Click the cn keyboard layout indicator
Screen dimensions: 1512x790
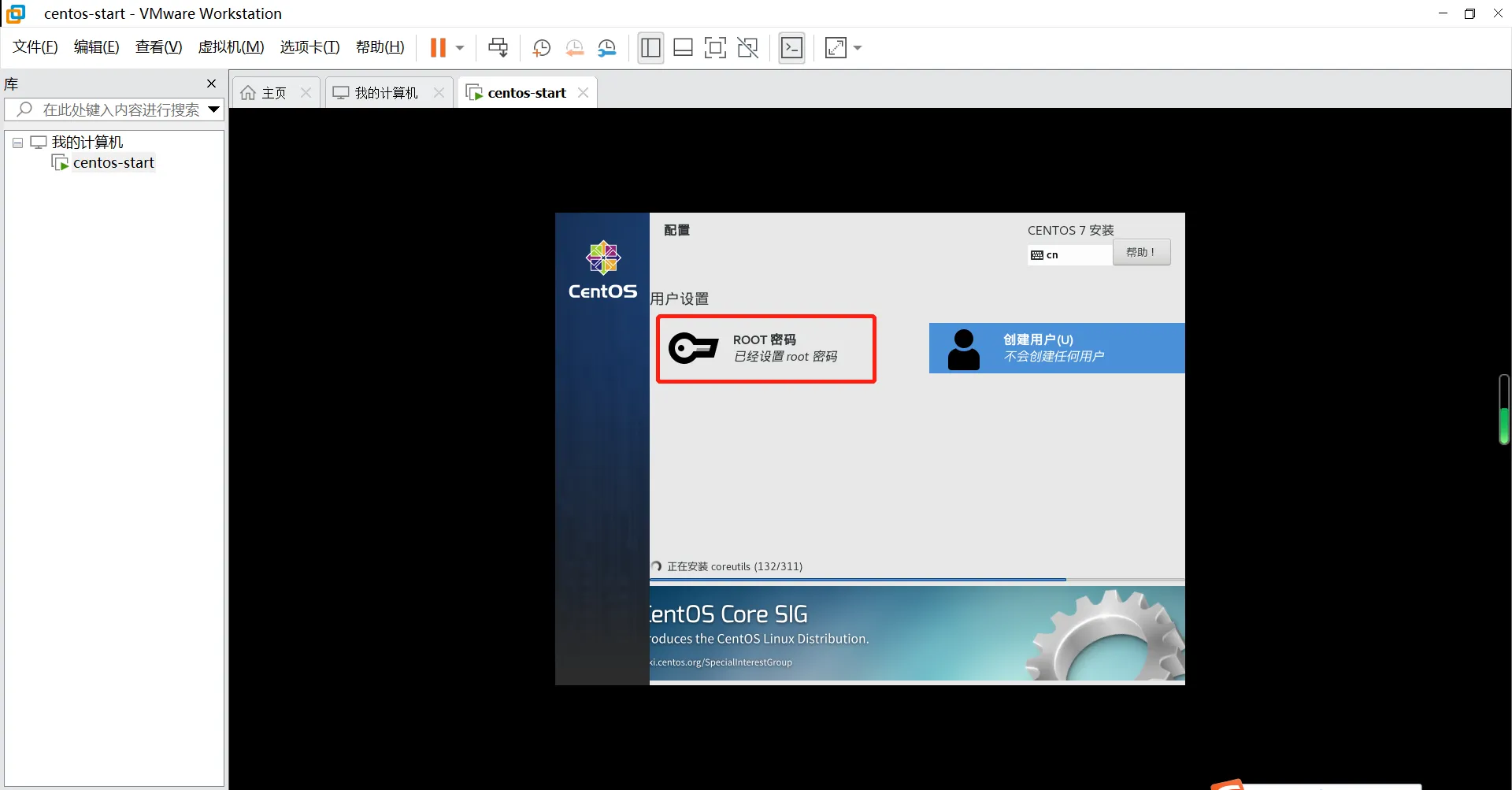[1069, 254]
